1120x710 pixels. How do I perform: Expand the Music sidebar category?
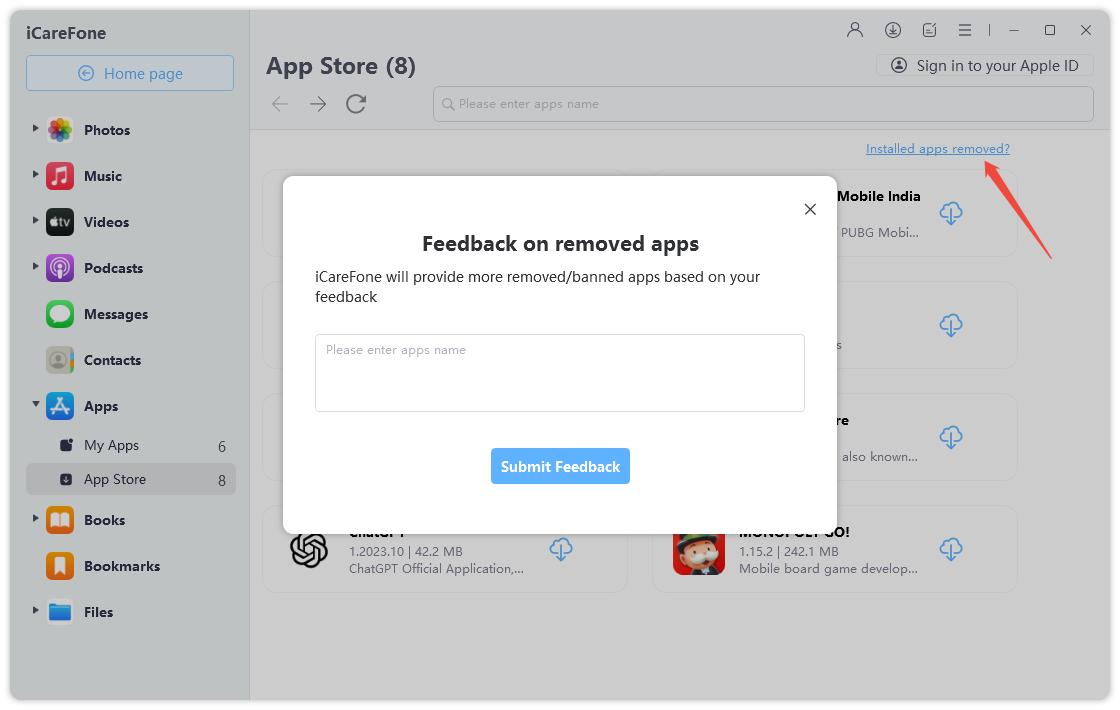click(x=36, y=175)
